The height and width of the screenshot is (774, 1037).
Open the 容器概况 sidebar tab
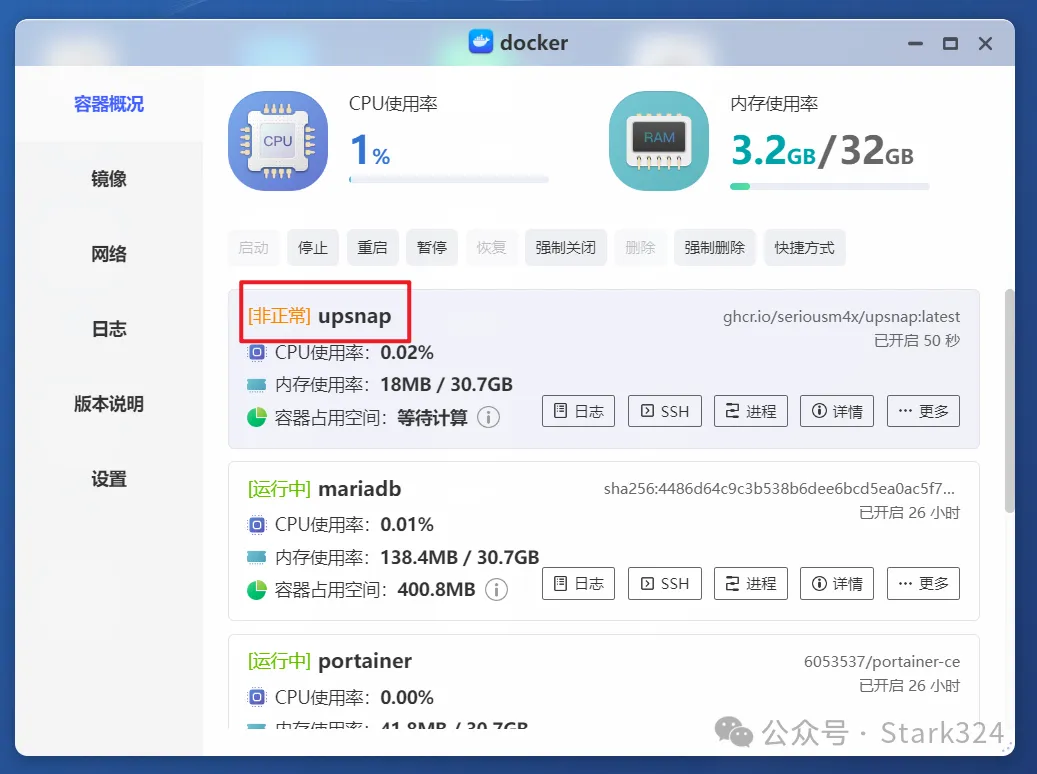coord(108,104)
